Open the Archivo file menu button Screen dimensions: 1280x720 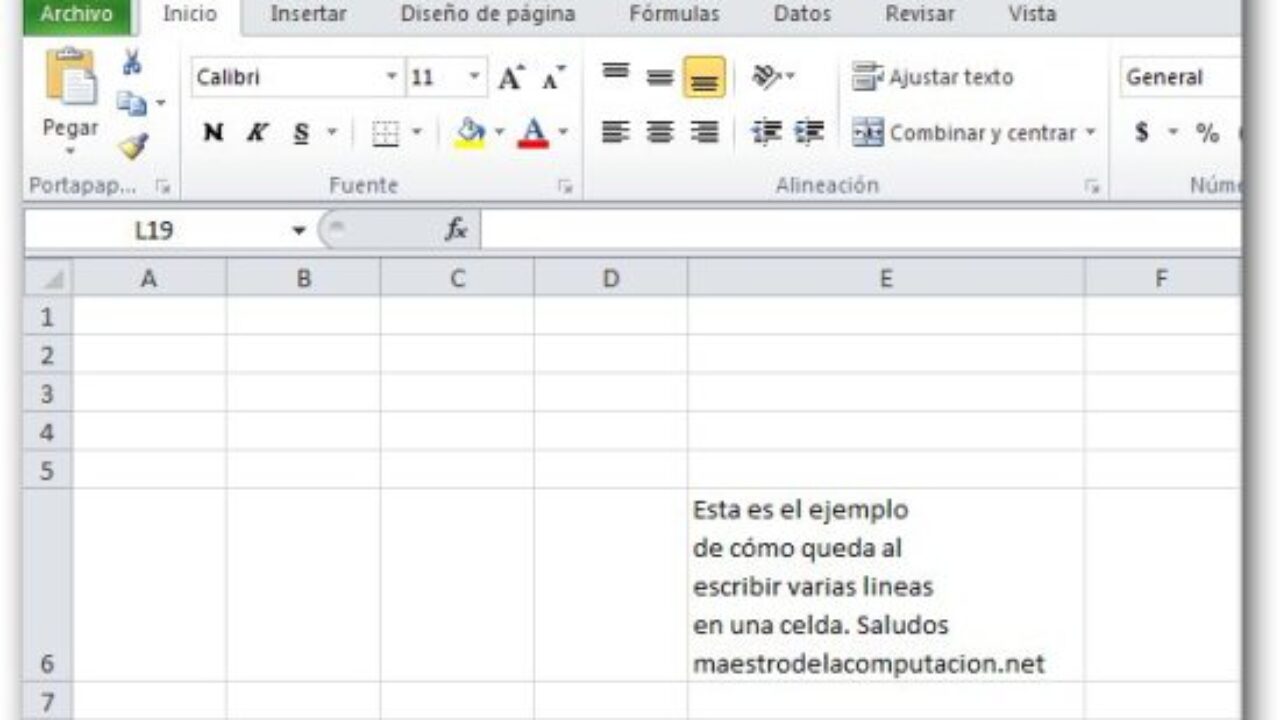[76, 14]
